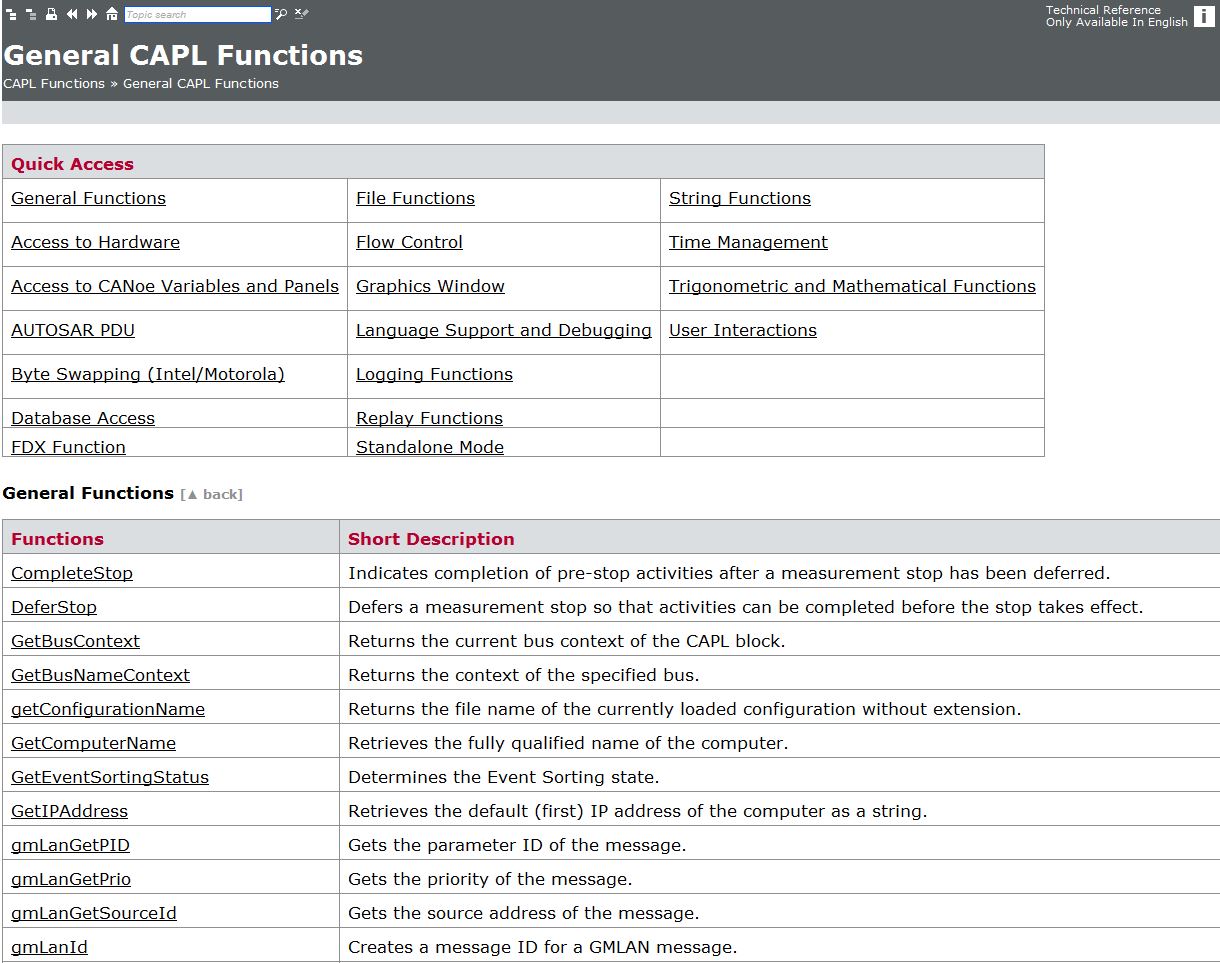Go to Trigonometric and Mathematical Functions

pyautogui.click(x=852, y=287)
